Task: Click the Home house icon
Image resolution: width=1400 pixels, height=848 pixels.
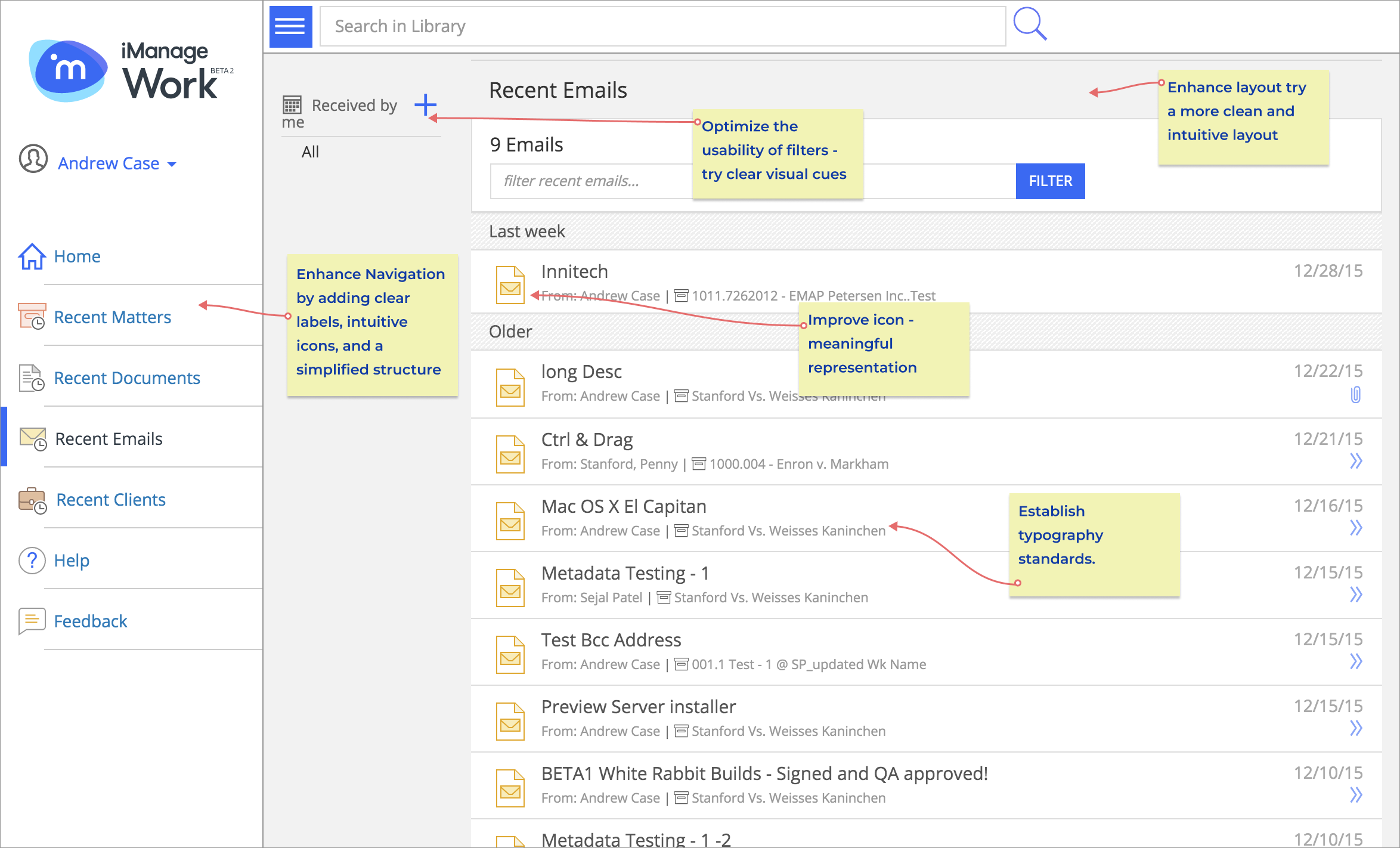Action: [32, 256]
